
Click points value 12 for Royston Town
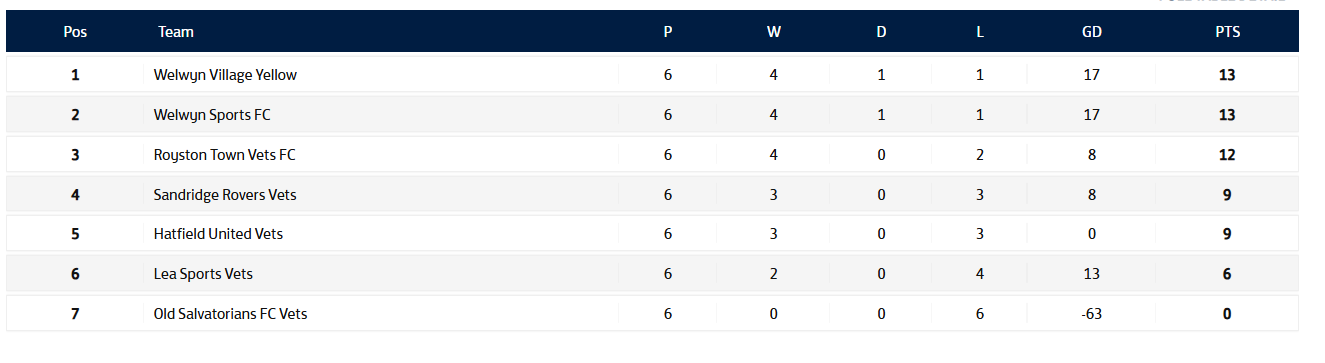click(x=1227, y=155)
